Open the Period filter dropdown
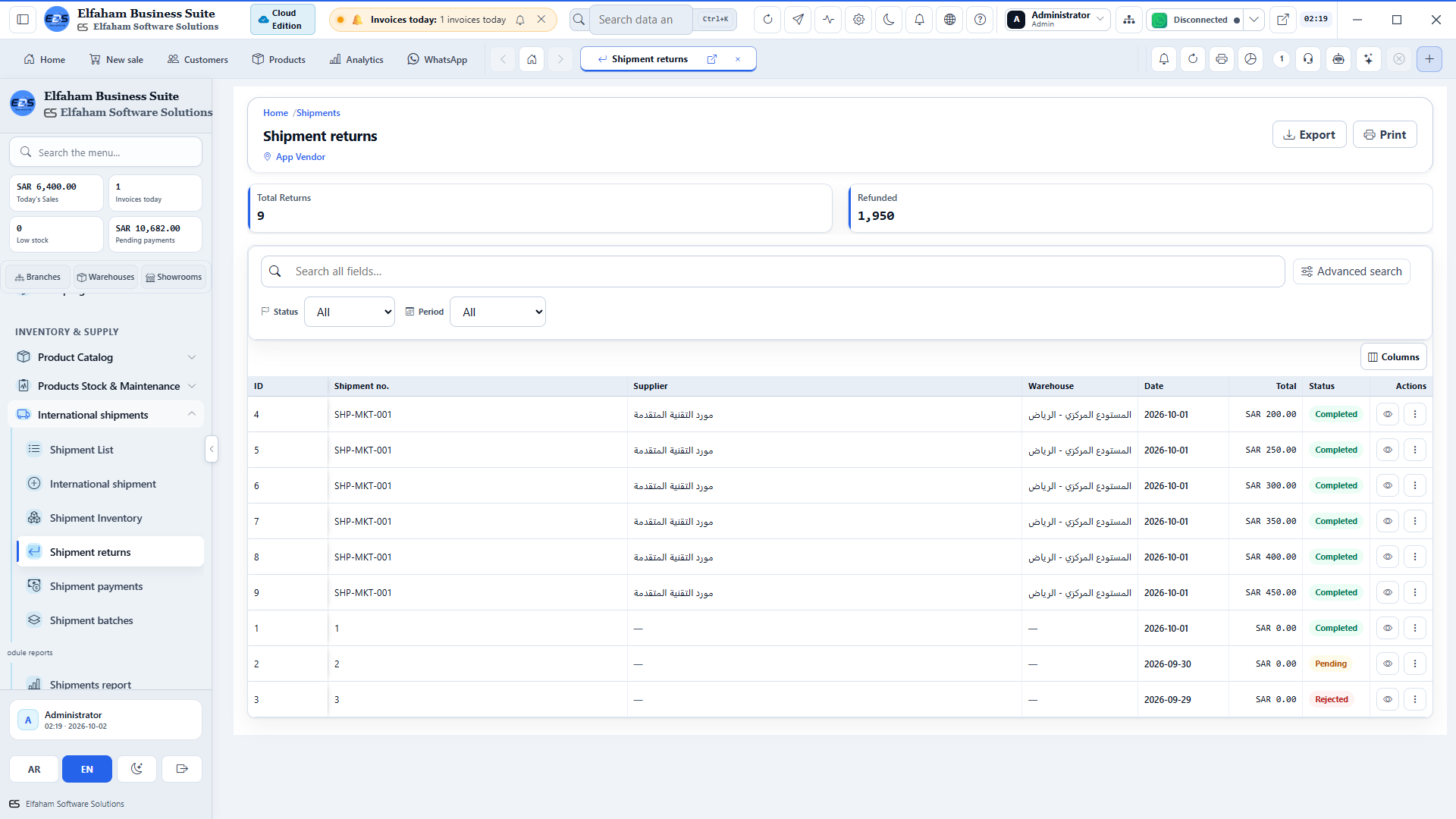The width and height of the screenshot is (1456, 819). click(x=497, y=312)
